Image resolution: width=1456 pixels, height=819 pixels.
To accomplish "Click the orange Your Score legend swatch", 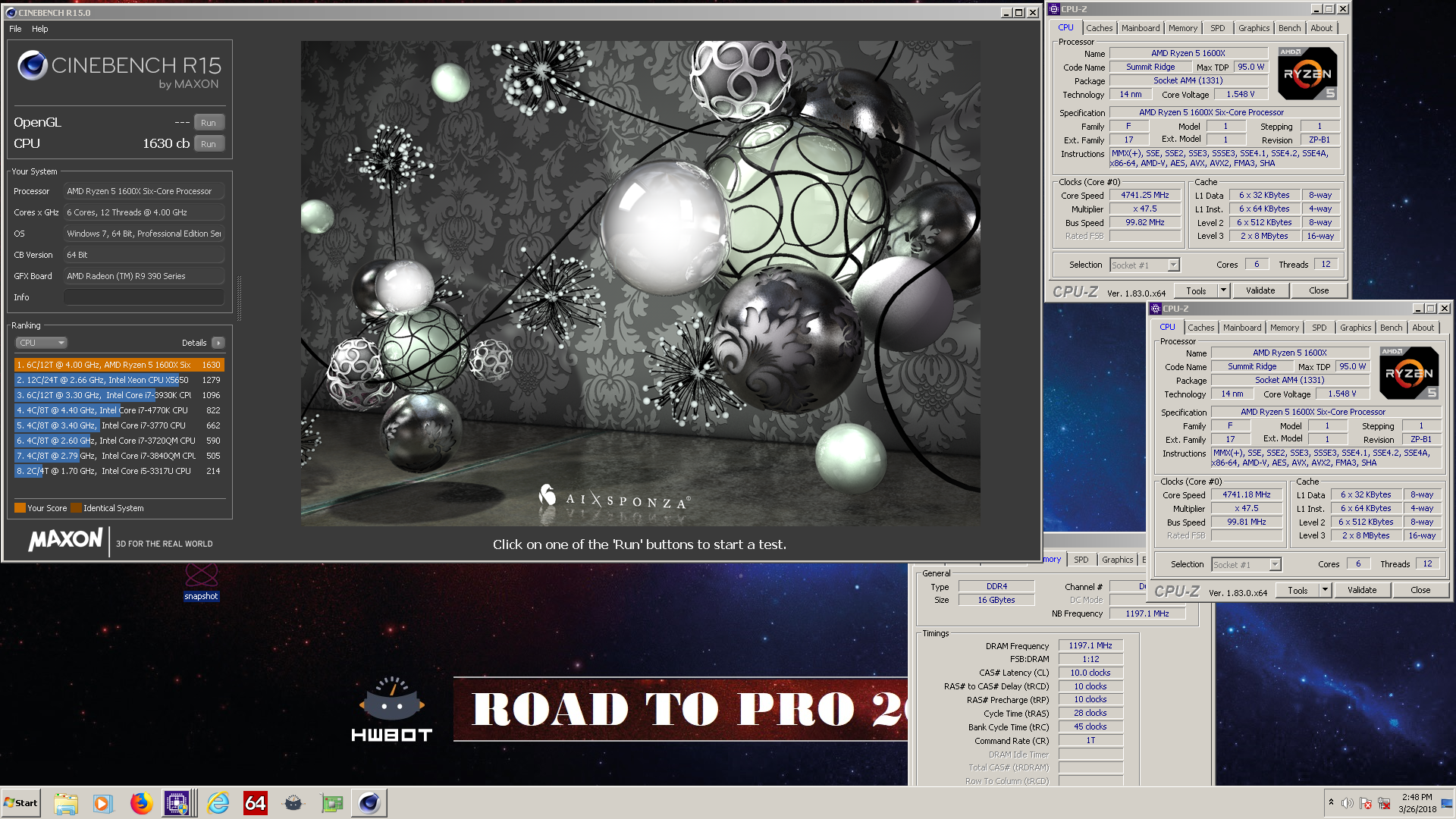I will click(20, 508).
